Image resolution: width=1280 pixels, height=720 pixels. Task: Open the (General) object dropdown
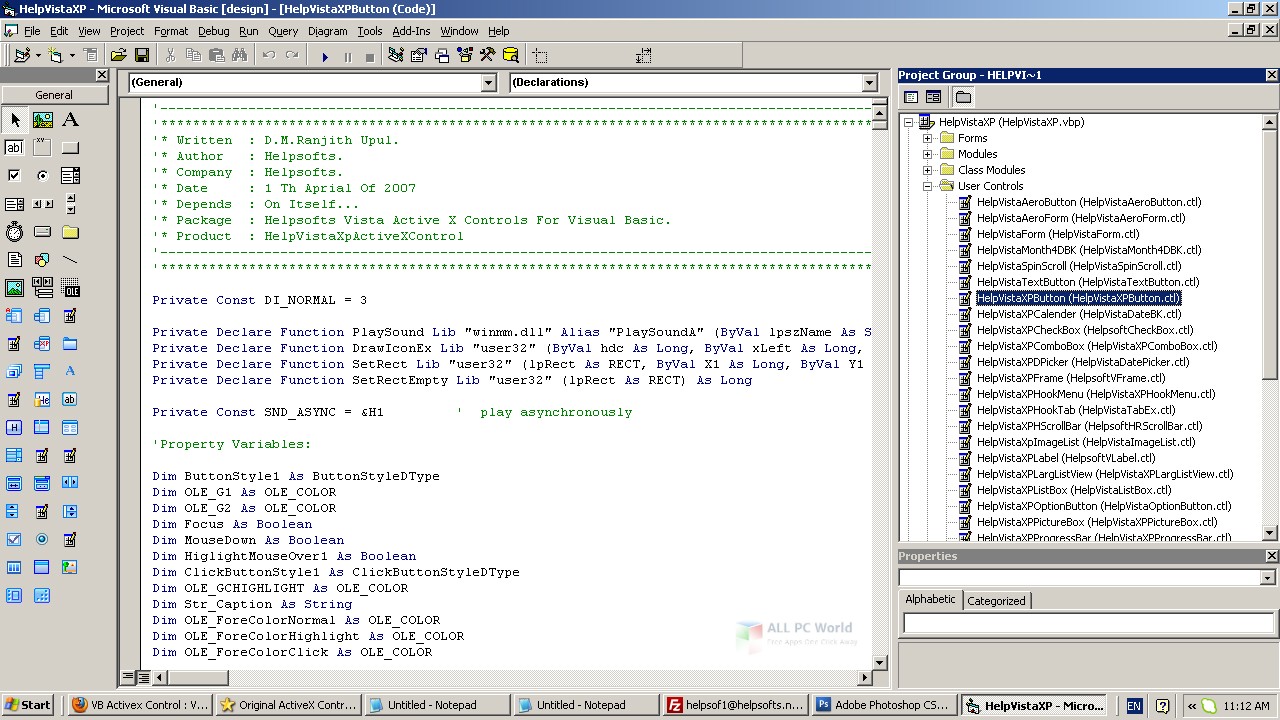pos(488,83)
